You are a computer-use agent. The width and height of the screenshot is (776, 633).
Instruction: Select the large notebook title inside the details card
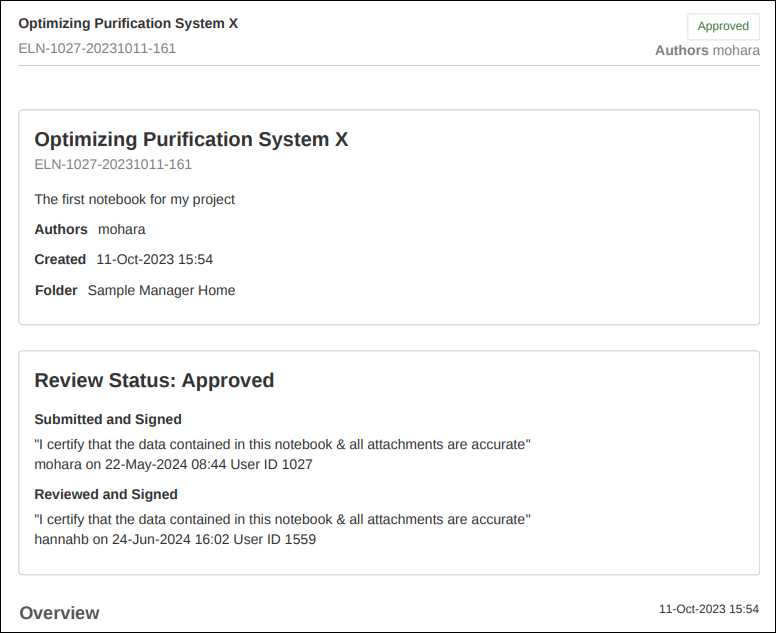[x=191, y=139]
